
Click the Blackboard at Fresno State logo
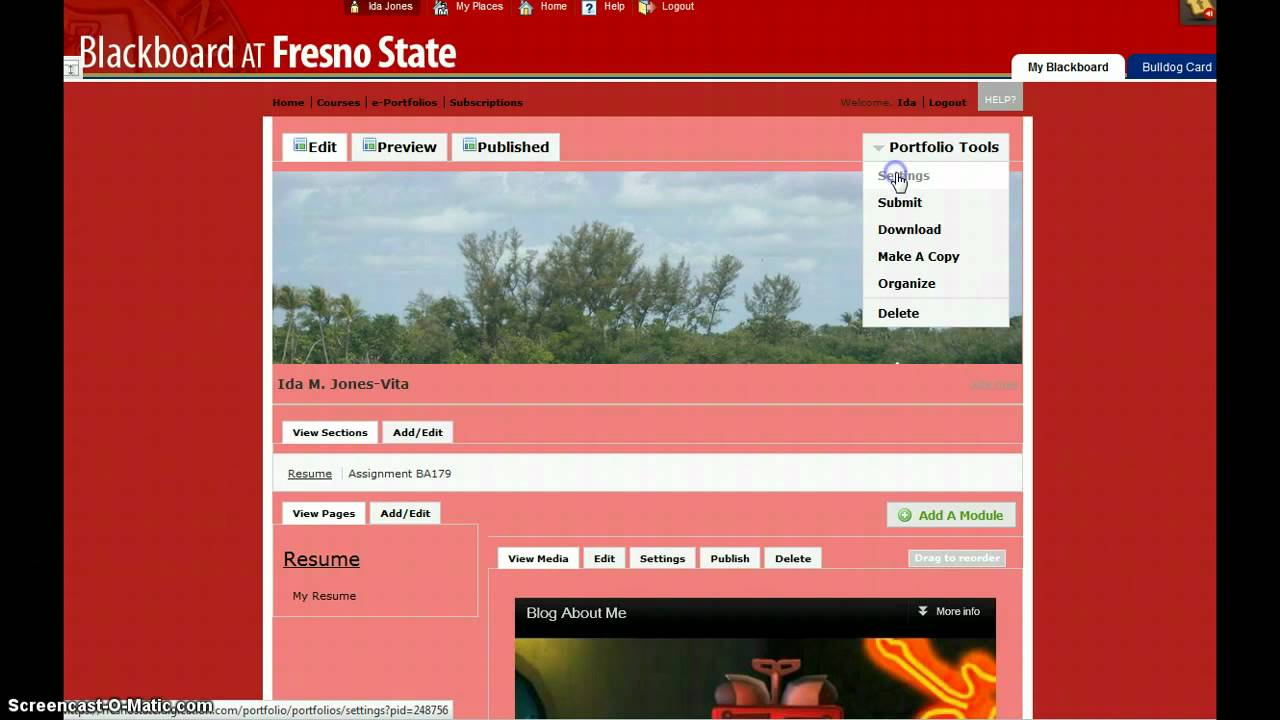tap(267, 52)
